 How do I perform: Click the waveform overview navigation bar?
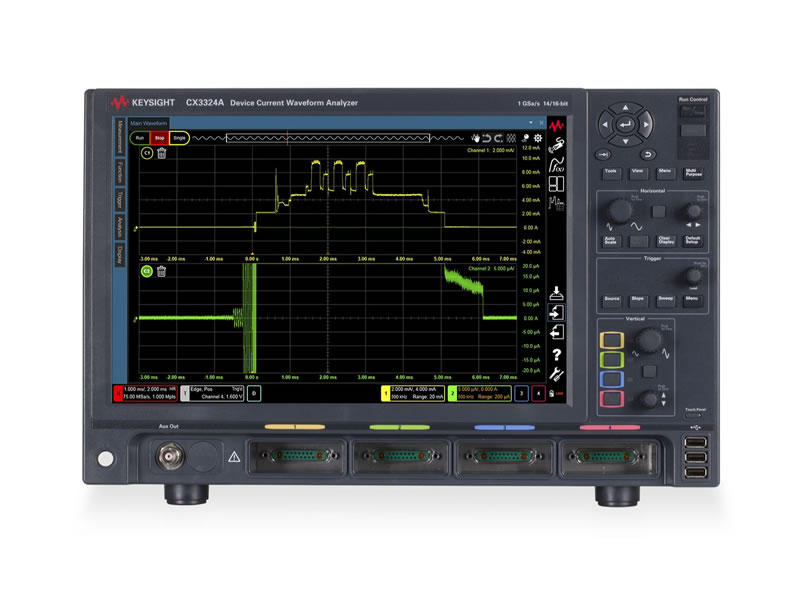pyautogui.click(x=328, y=138)
